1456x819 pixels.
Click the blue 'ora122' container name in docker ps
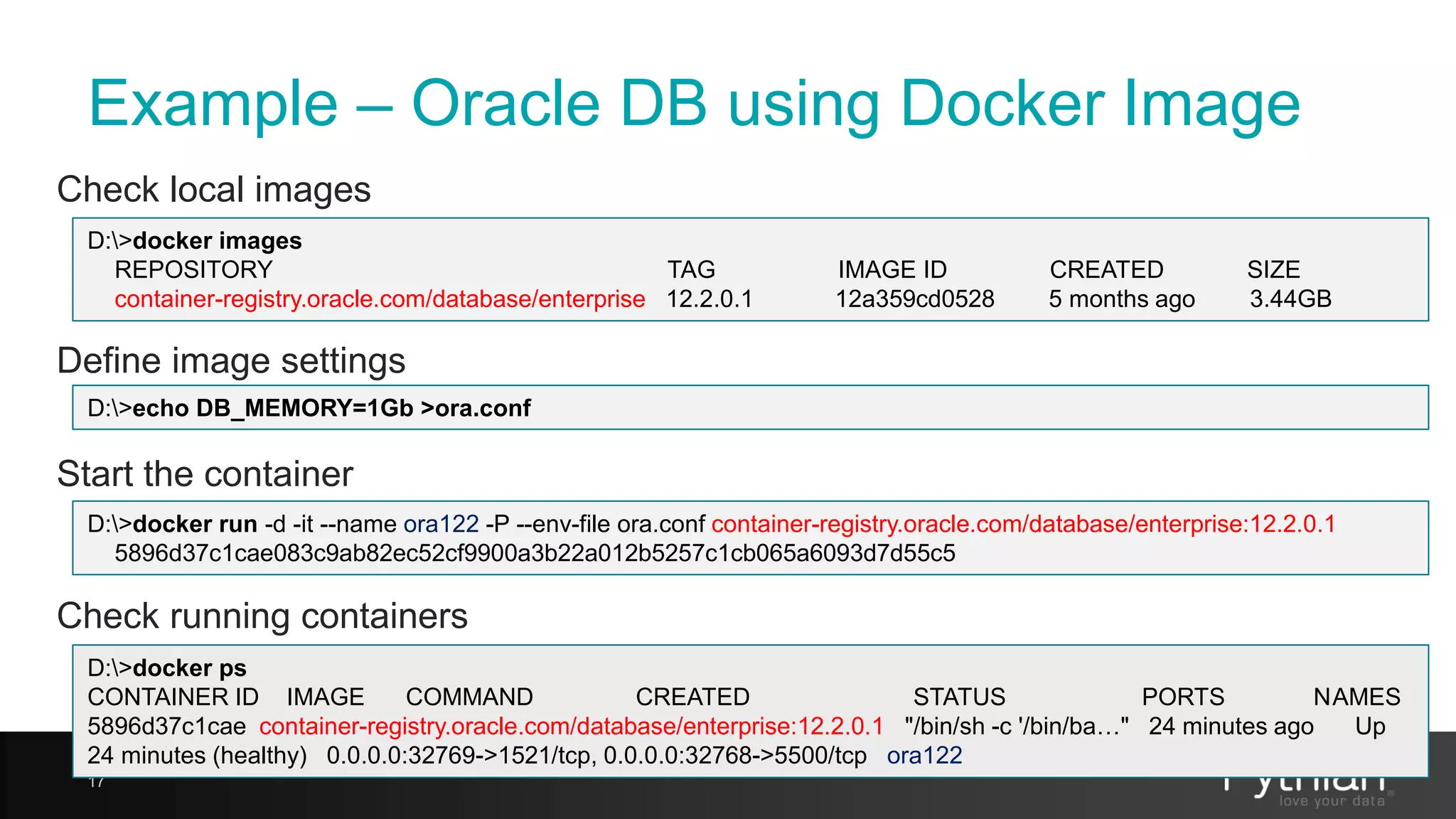(x=925, y=756)
